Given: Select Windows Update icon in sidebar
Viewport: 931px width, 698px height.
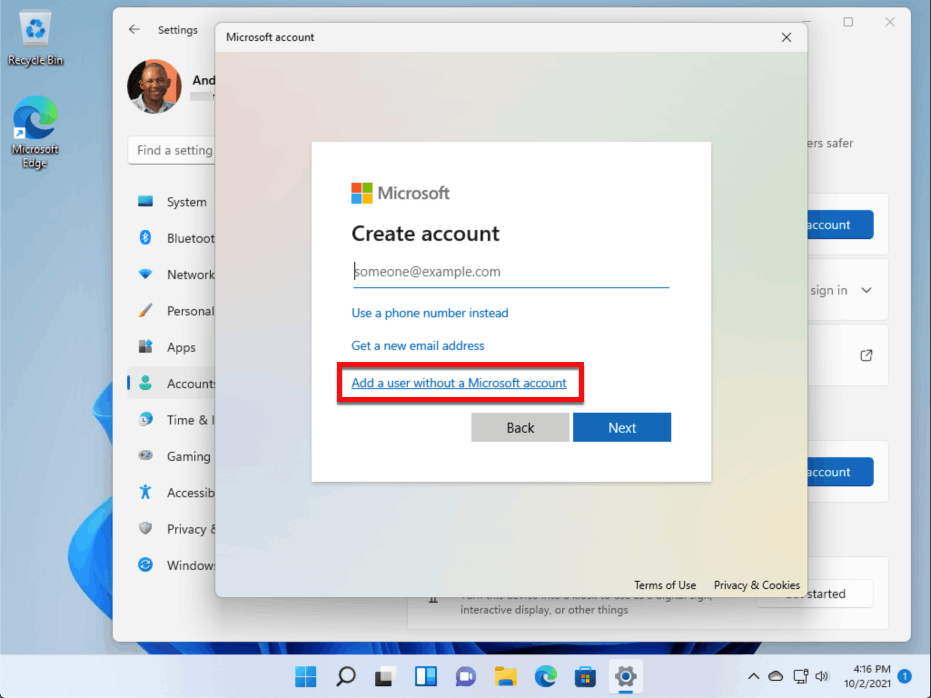Looking at the screenshot, I should [145, 564].
